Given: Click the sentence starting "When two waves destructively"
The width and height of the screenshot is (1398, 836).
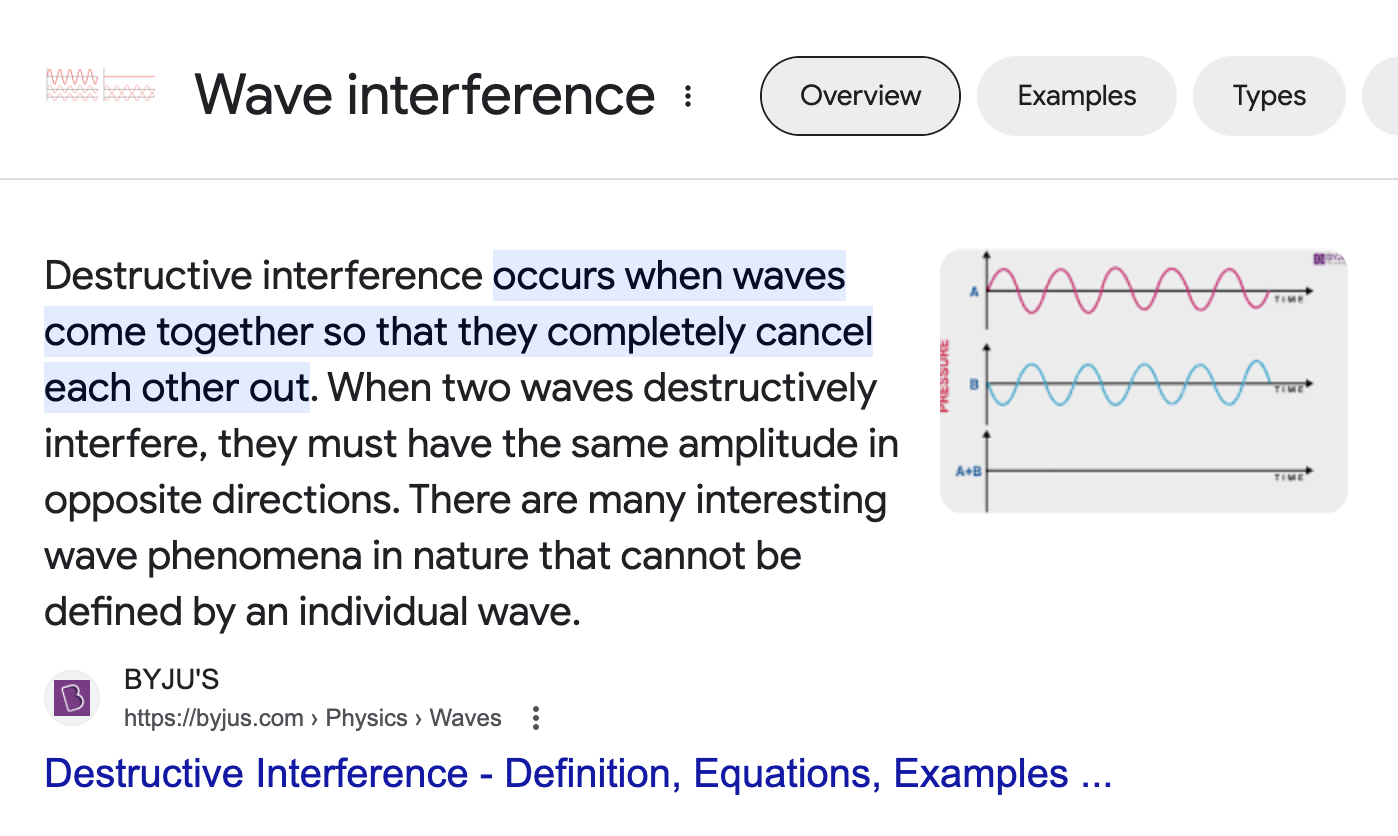Looking at the screenshot, I should pyautogui.click(x=602, y=388).
